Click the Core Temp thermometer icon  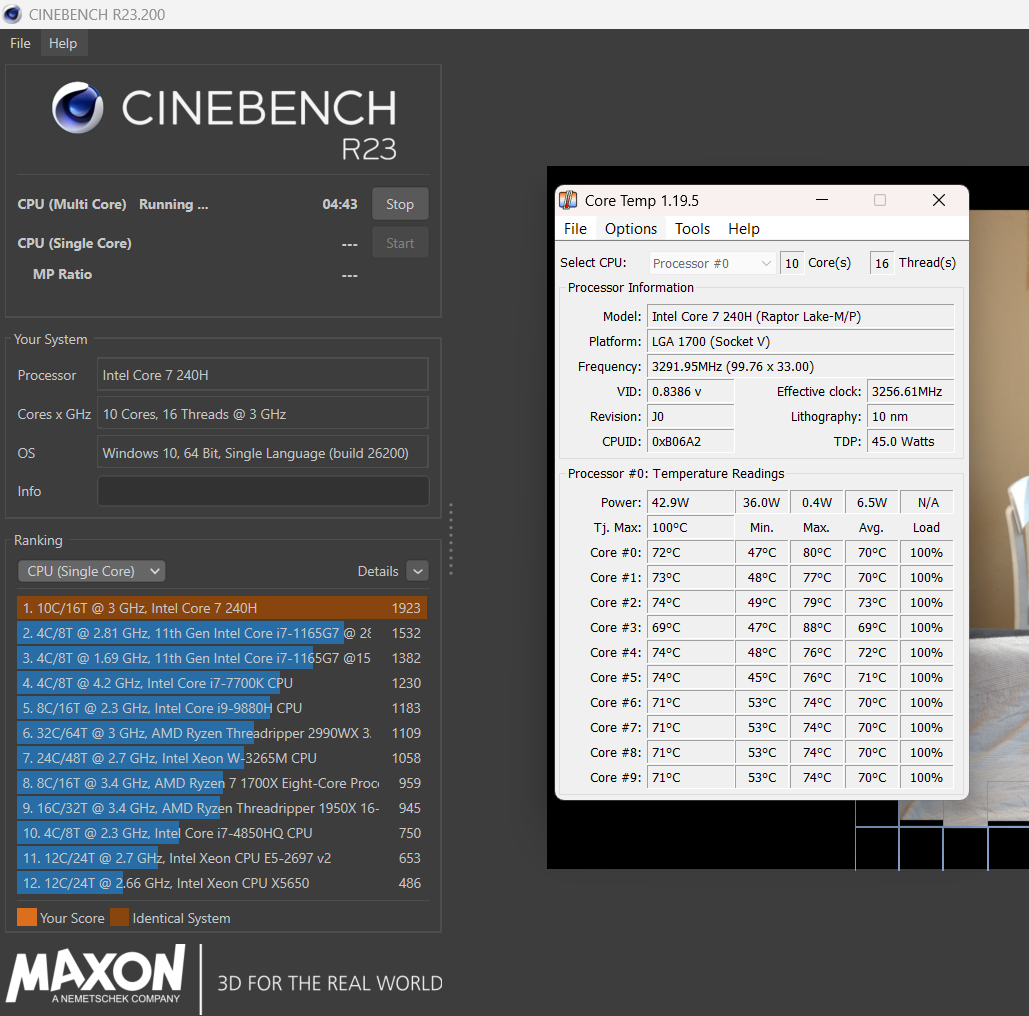pos(568,200)
